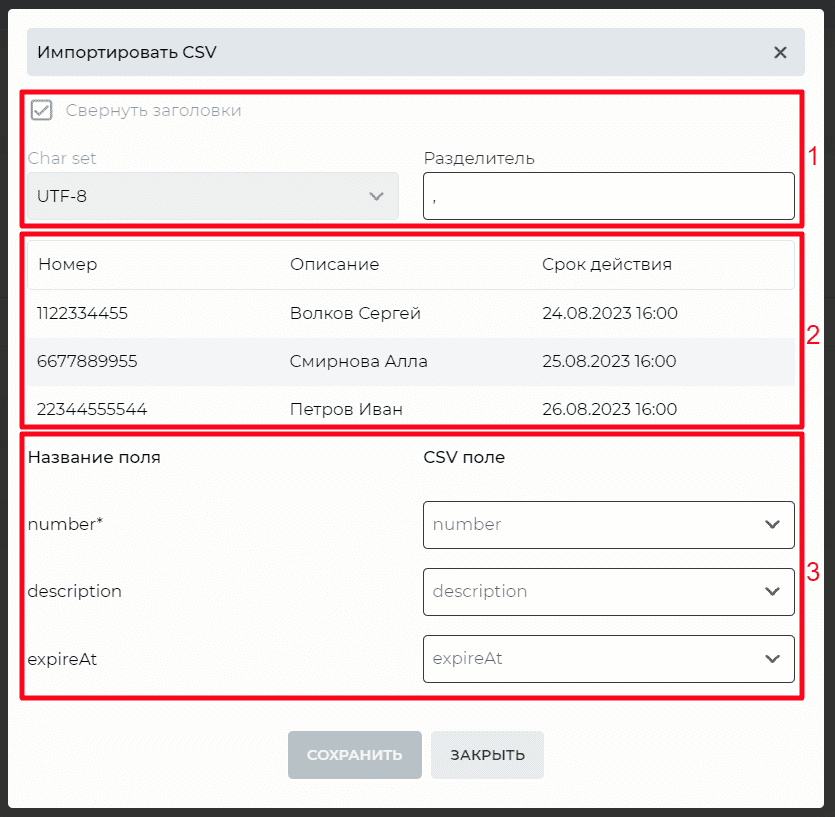
Task: Select the cell 1122334455
Action: pos(82,313)
